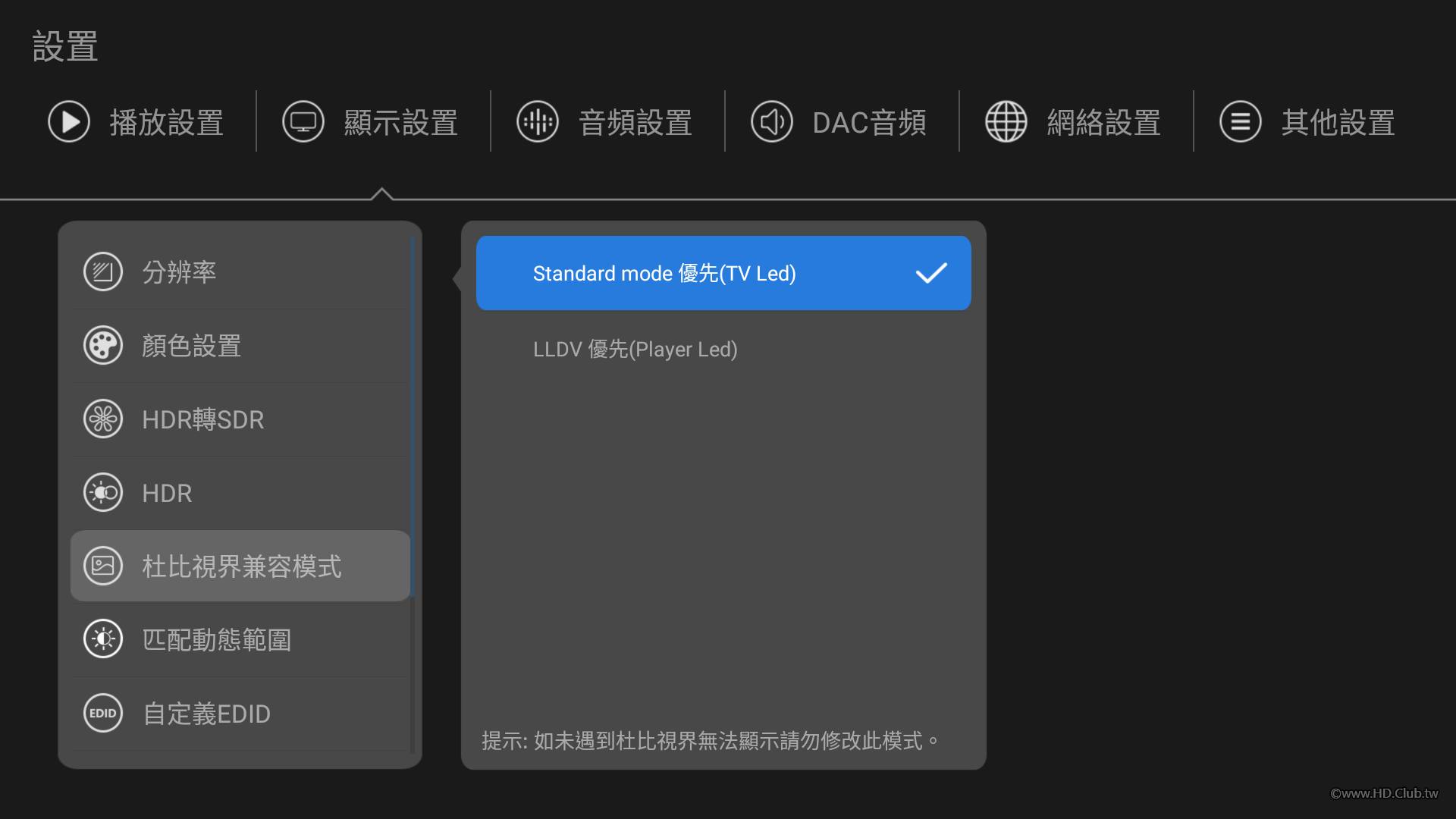Screen dimensions: 1456x819
Task: Select LLDV 優先(Player Led) option
Action: 635,349
